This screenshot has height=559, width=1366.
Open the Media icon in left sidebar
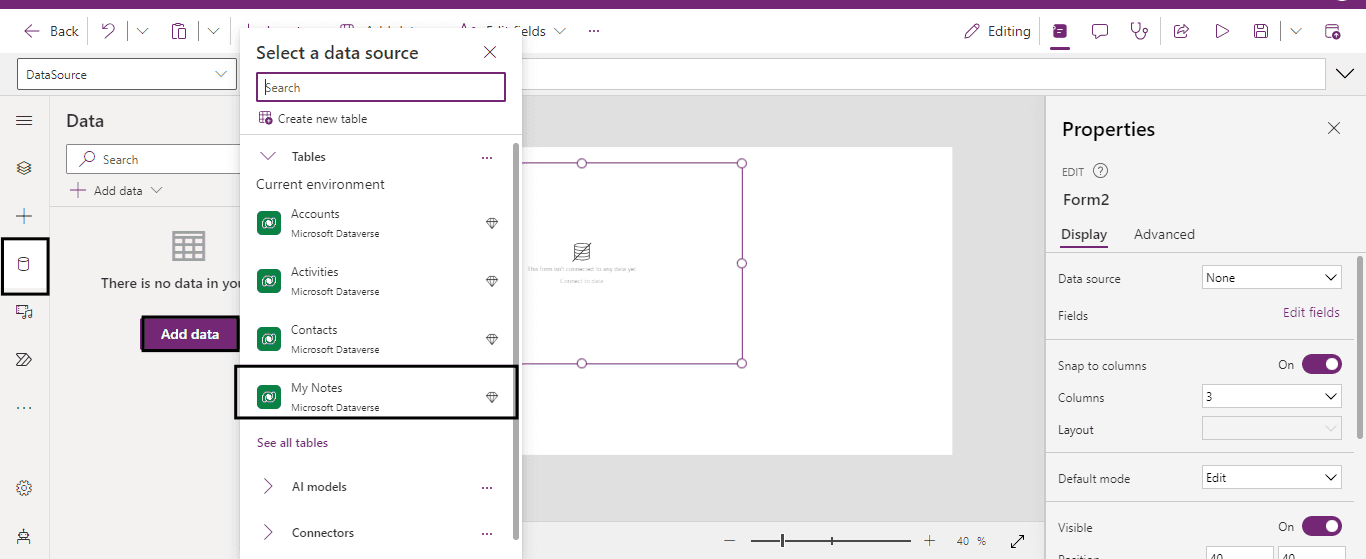[x=24, y=312]
